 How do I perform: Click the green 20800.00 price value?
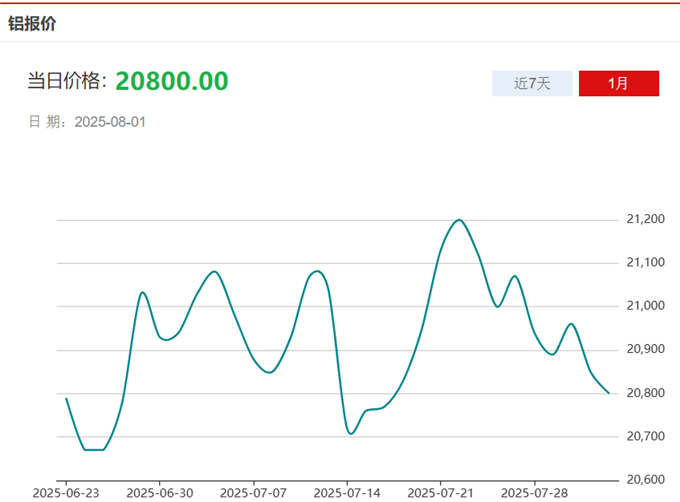(x=172, y=81)
